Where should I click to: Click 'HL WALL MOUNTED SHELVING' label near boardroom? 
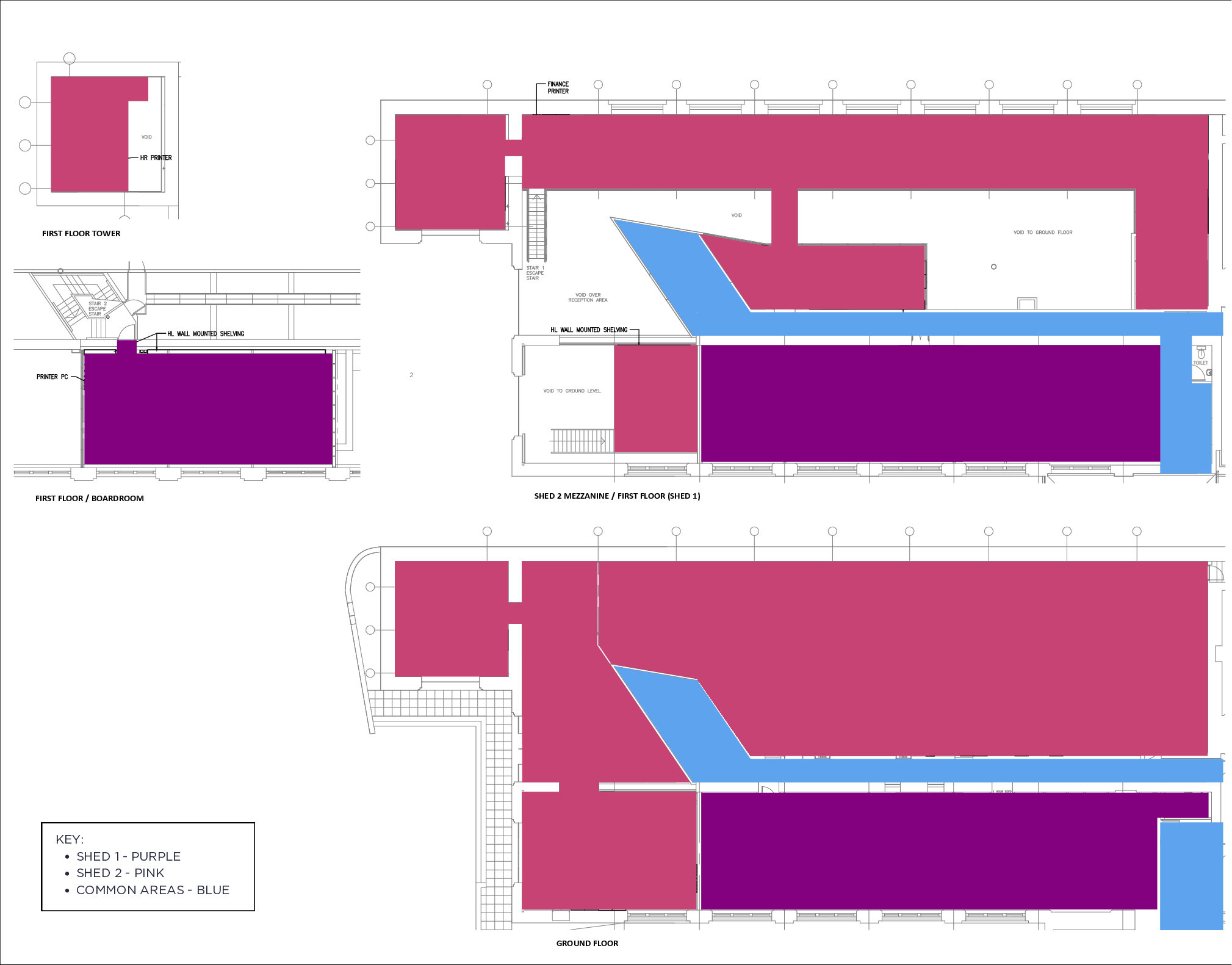tap(206, 334)
